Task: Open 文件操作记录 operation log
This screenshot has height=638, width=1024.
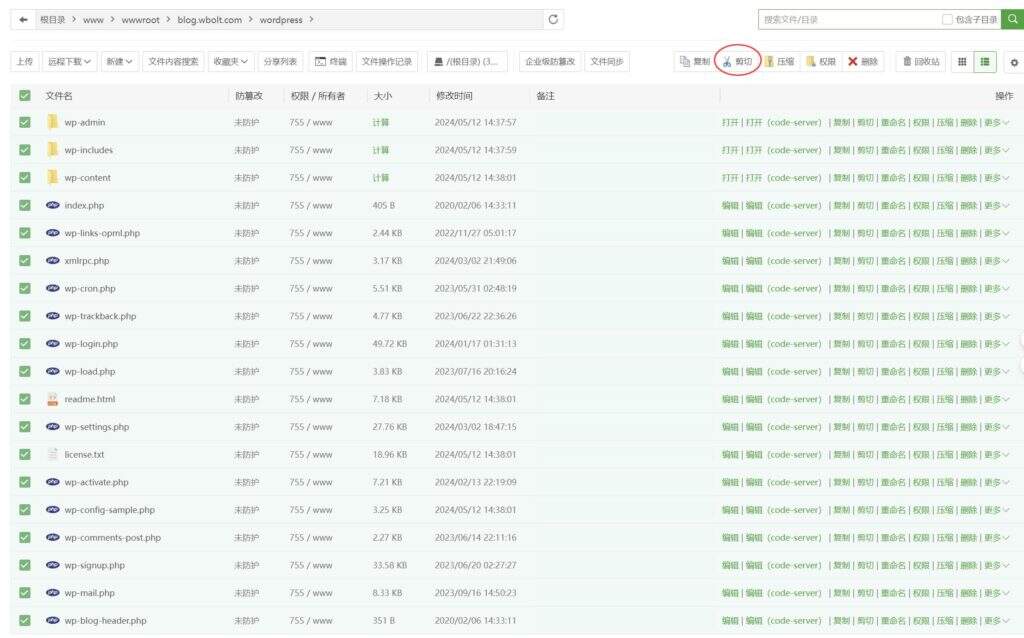Action: point(387,61)
